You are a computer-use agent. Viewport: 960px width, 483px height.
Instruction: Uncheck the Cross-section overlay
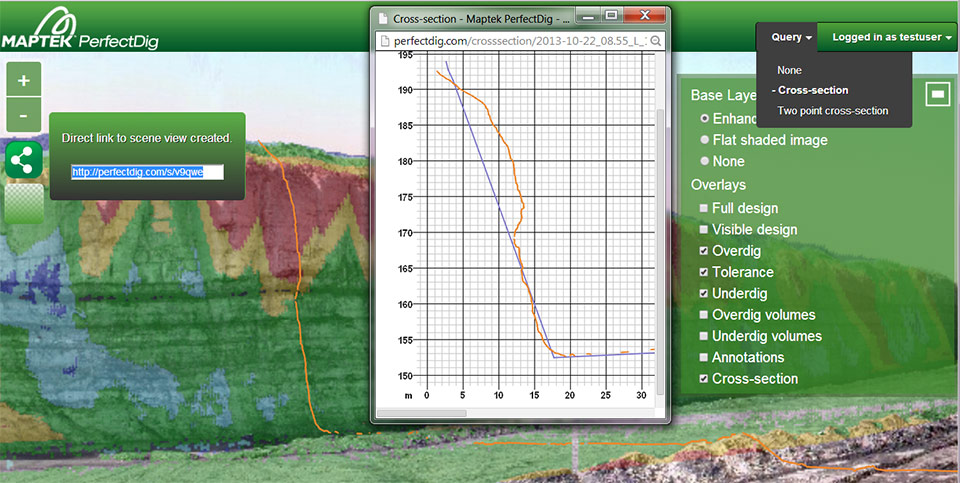pyautogui.click(x=704, y=378)
